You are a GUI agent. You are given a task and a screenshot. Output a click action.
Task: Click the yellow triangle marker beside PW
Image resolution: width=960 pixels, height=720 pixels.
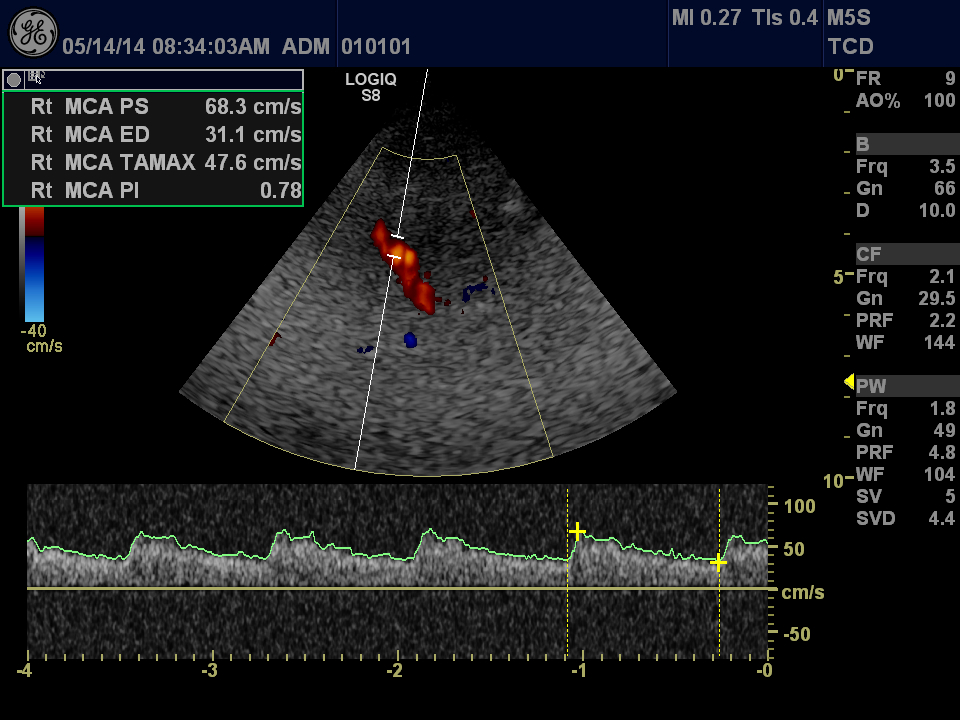point(849,382)
